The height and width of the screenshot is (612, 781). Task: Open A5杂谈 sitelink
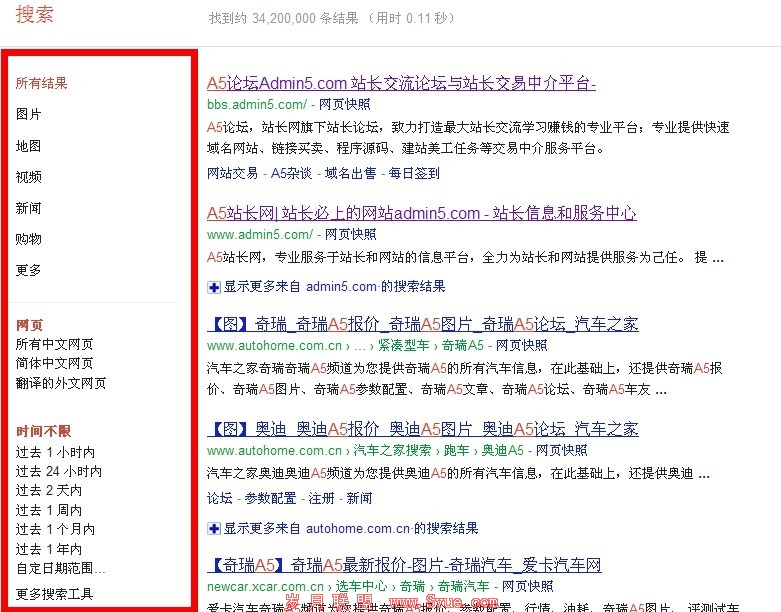(291, 173)
